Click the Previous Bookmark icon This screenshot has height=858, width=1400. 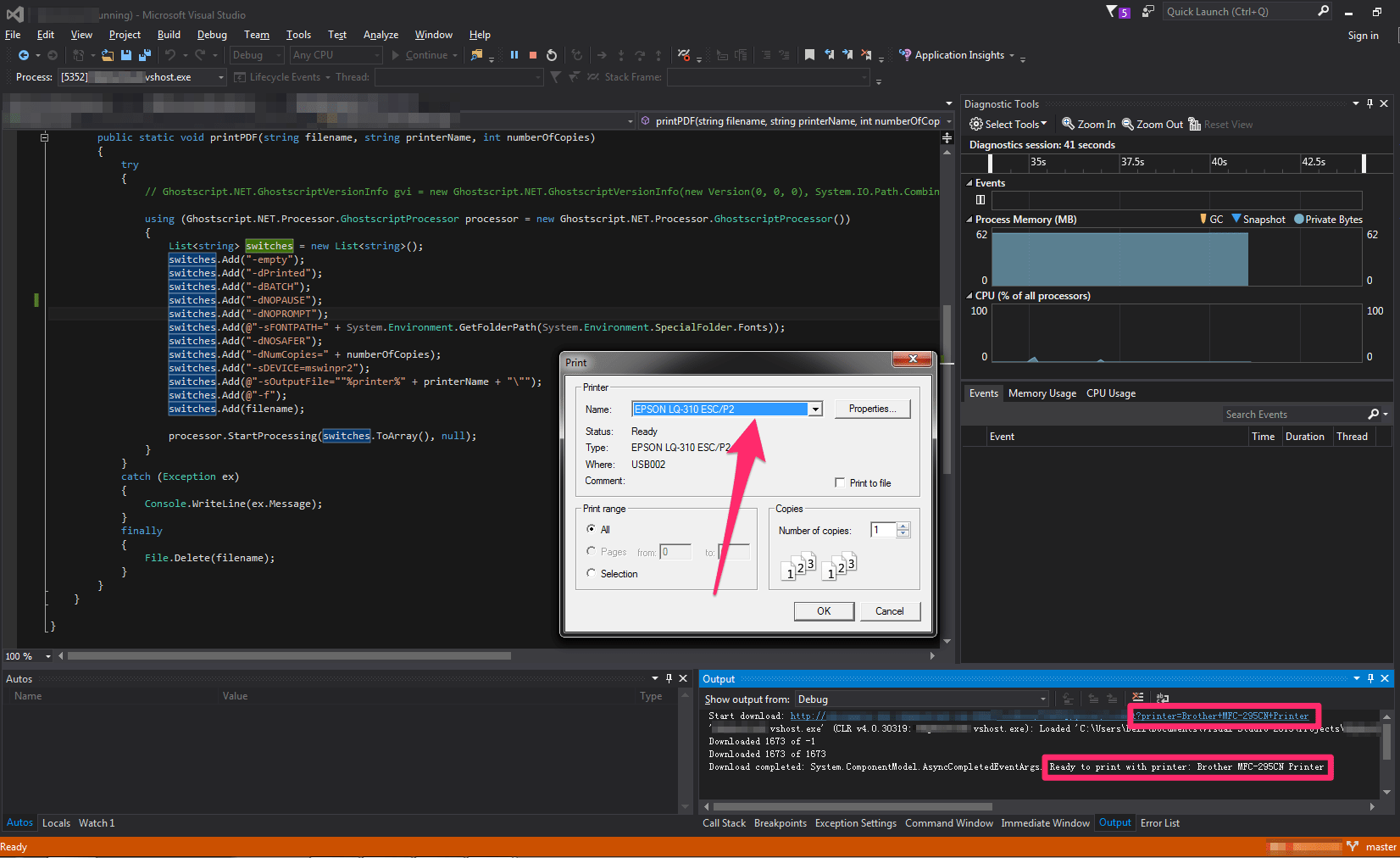[x=829, y=55]
